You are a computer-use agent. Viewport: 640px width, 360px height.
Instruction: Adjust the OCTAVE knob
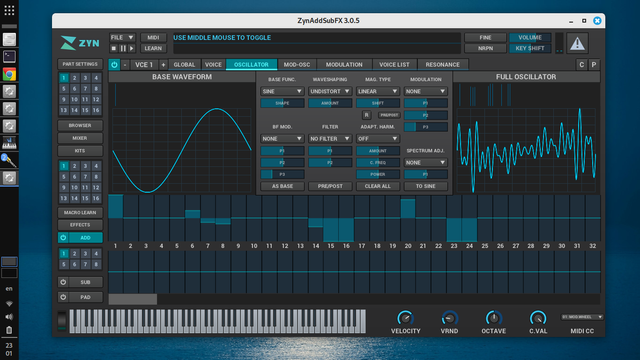point(493,318)
